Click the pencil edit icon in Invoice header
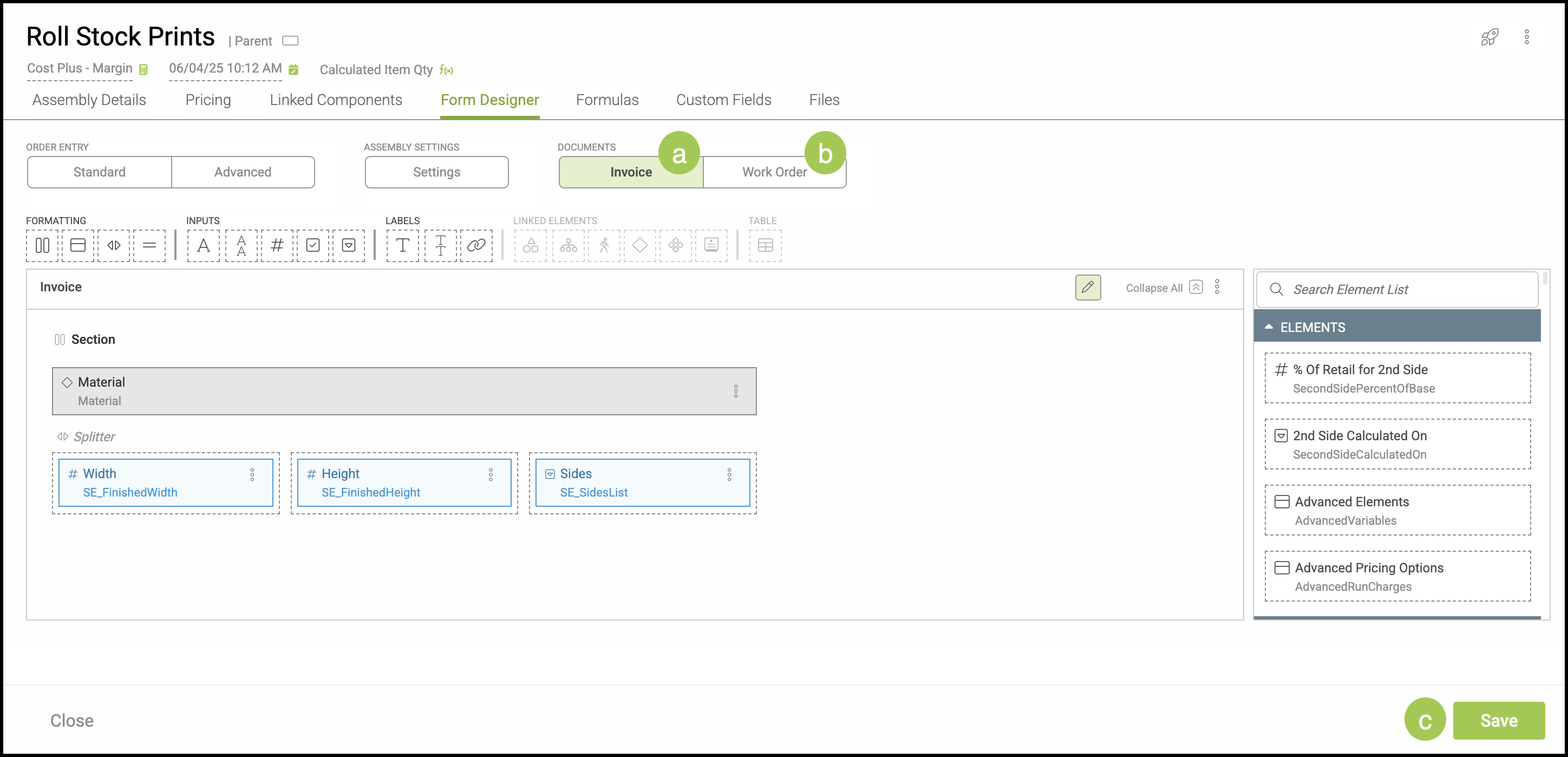The width and height of the screenshot is (1568, 757). click(1087, 287)
